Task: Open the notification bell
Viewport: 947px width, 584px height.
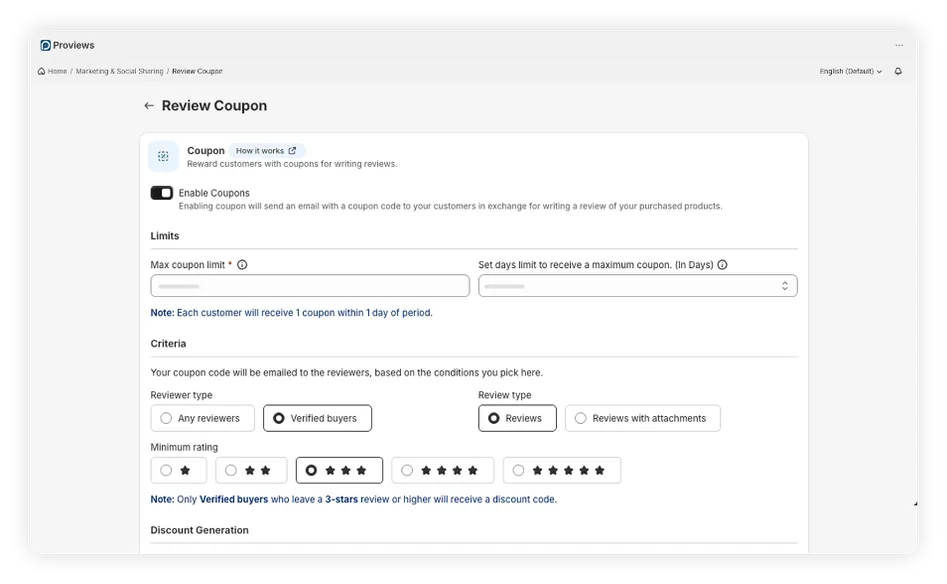Action: coord(897,71)
